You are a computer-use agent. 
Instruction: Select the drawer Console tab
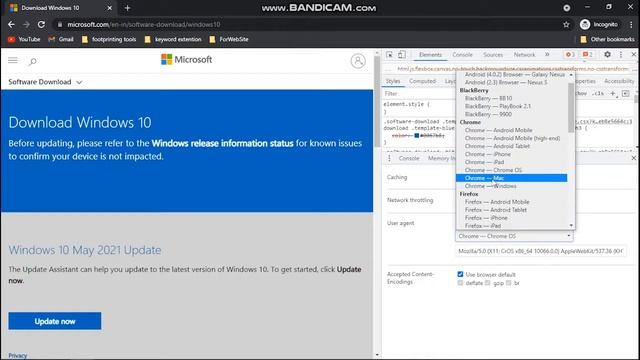tap(409, 158)
